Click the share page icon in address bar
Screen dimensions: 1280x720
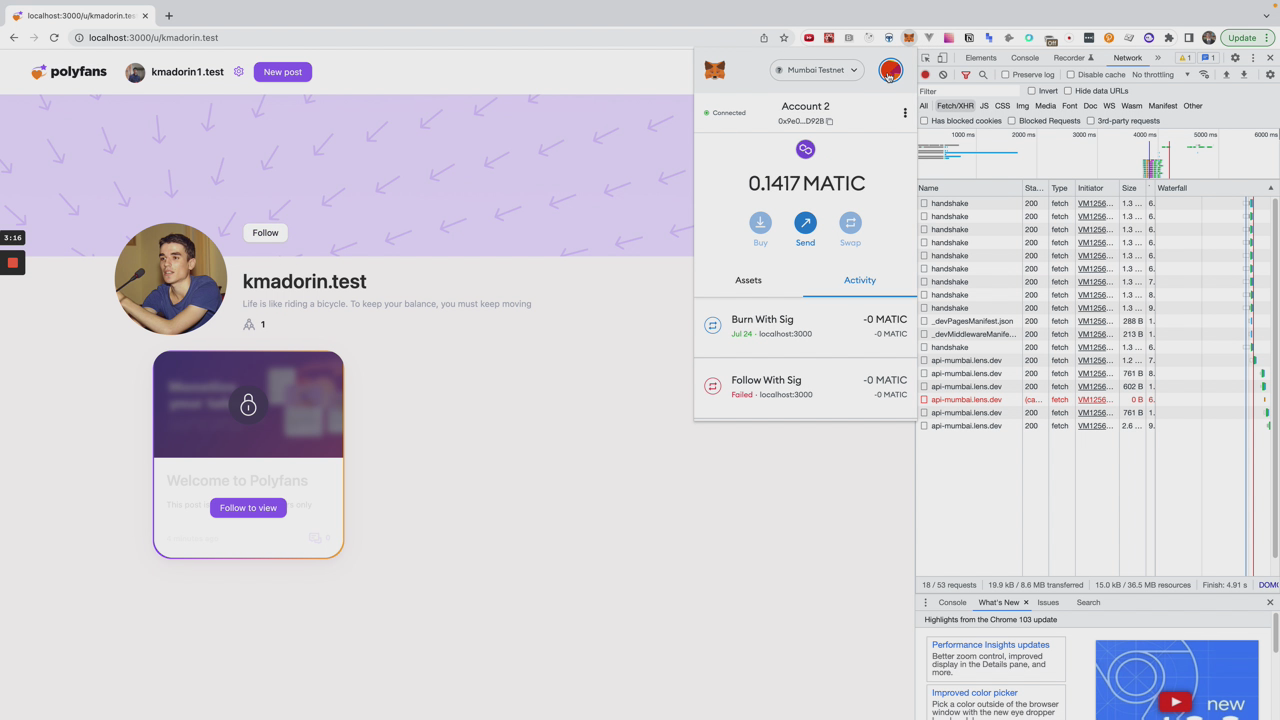point(764,38)
